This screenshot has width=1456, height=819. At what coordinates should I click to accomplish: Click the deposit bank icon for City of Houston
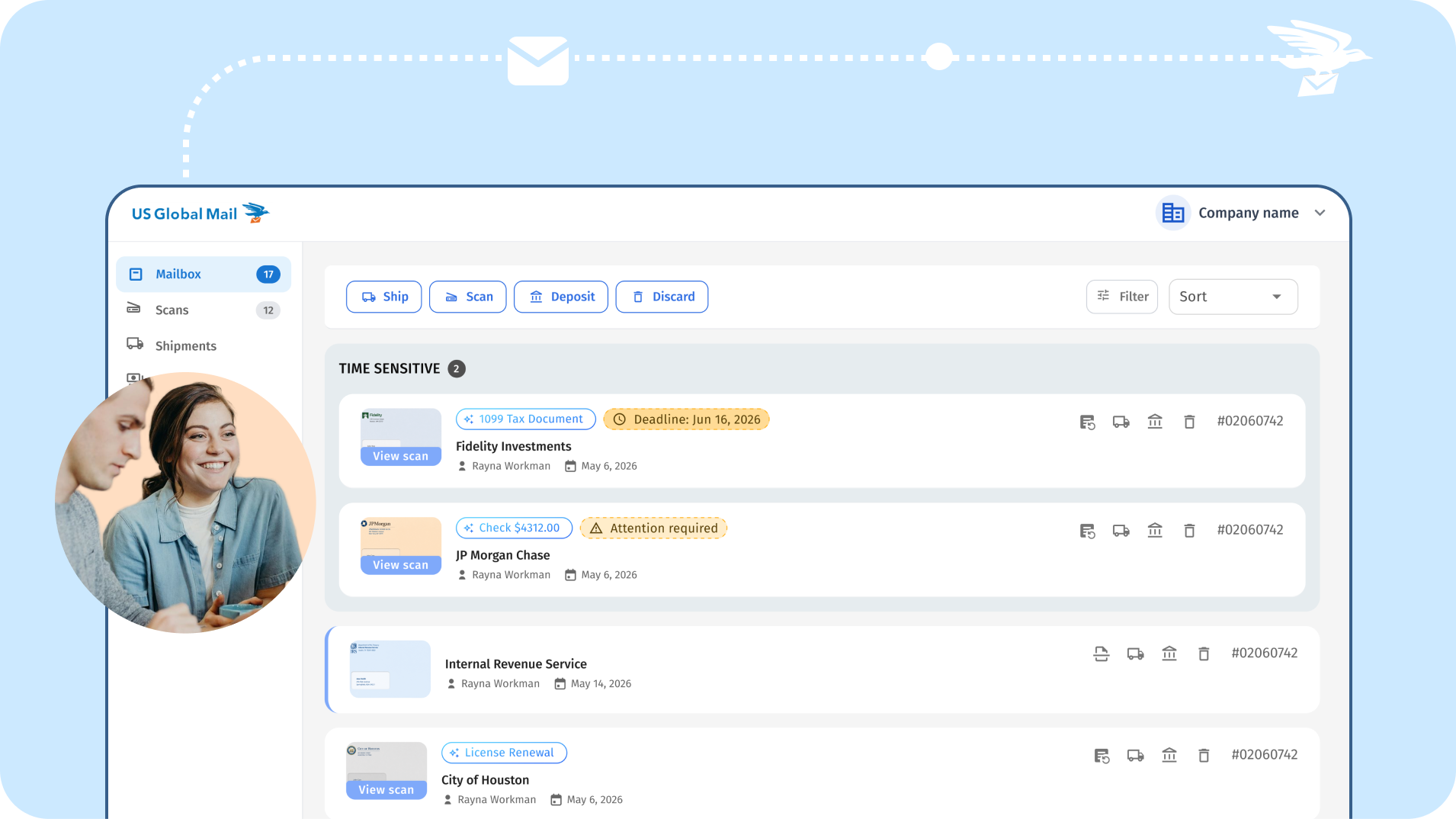pos(1169,756)
